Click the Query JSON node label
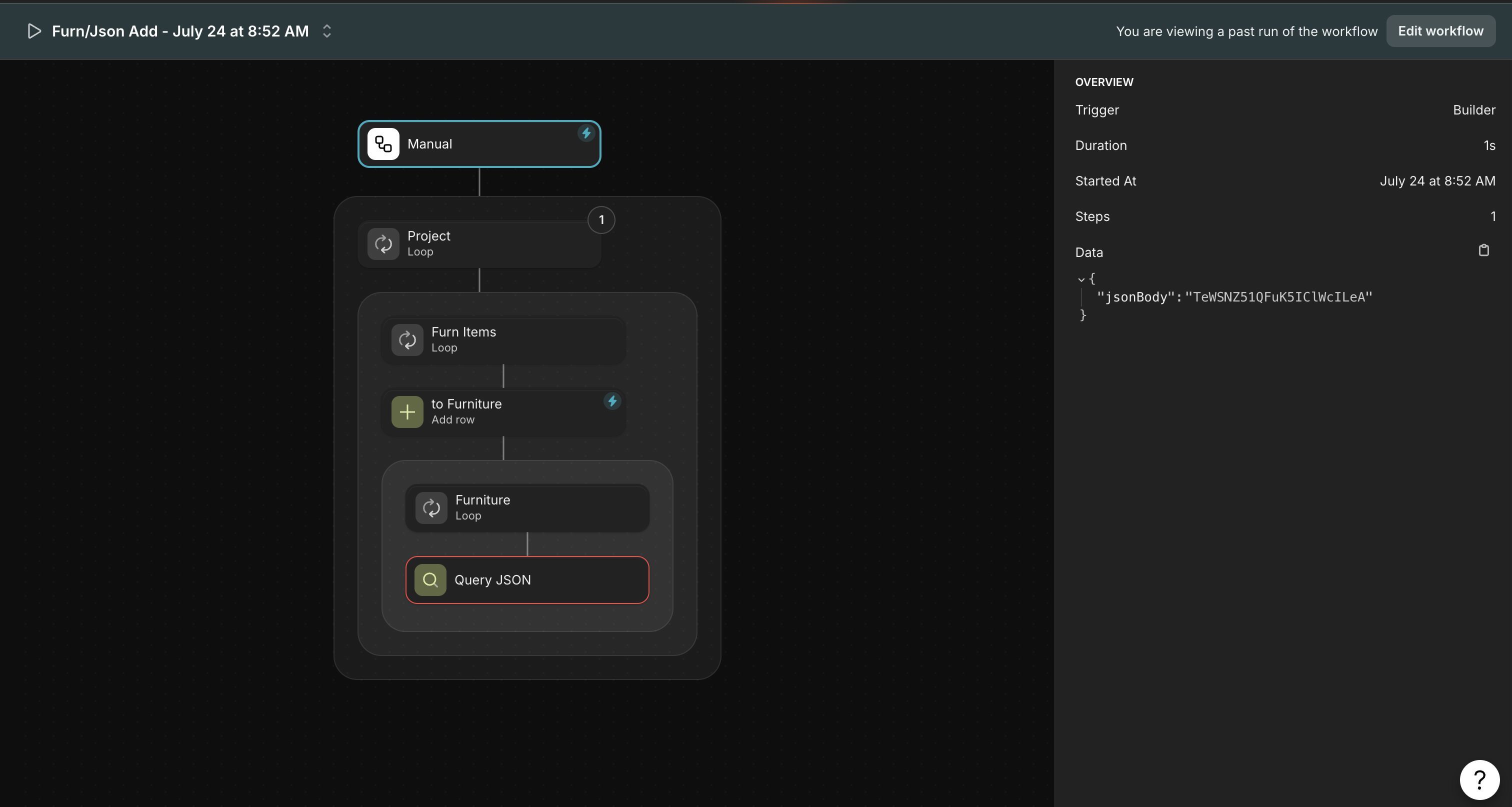Viewport: 1512px width, 807px height. [492, 580]
